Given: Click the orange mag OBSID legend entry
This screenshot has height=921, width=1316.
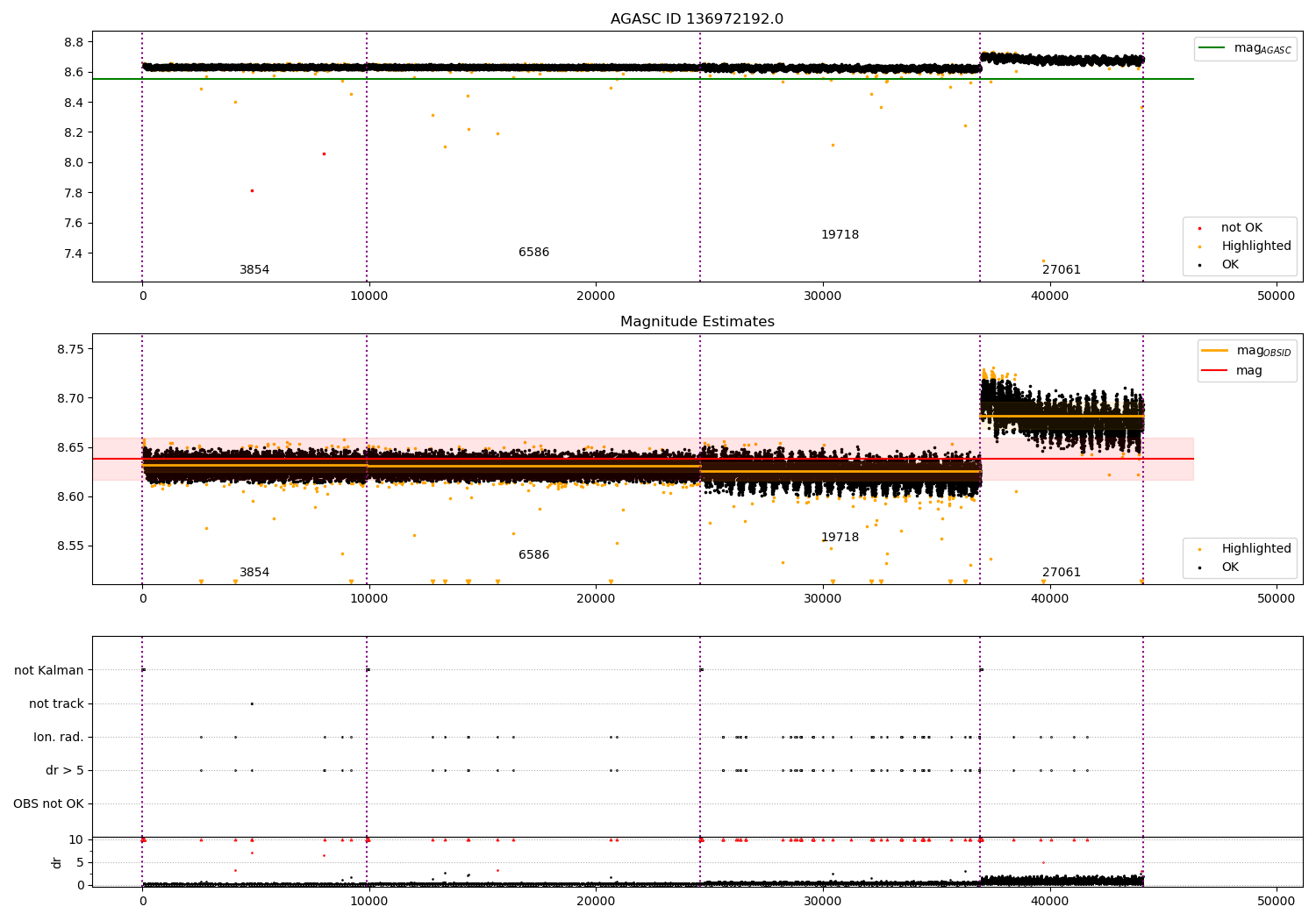Looking at the screenshot, I should pos(1247,351).
